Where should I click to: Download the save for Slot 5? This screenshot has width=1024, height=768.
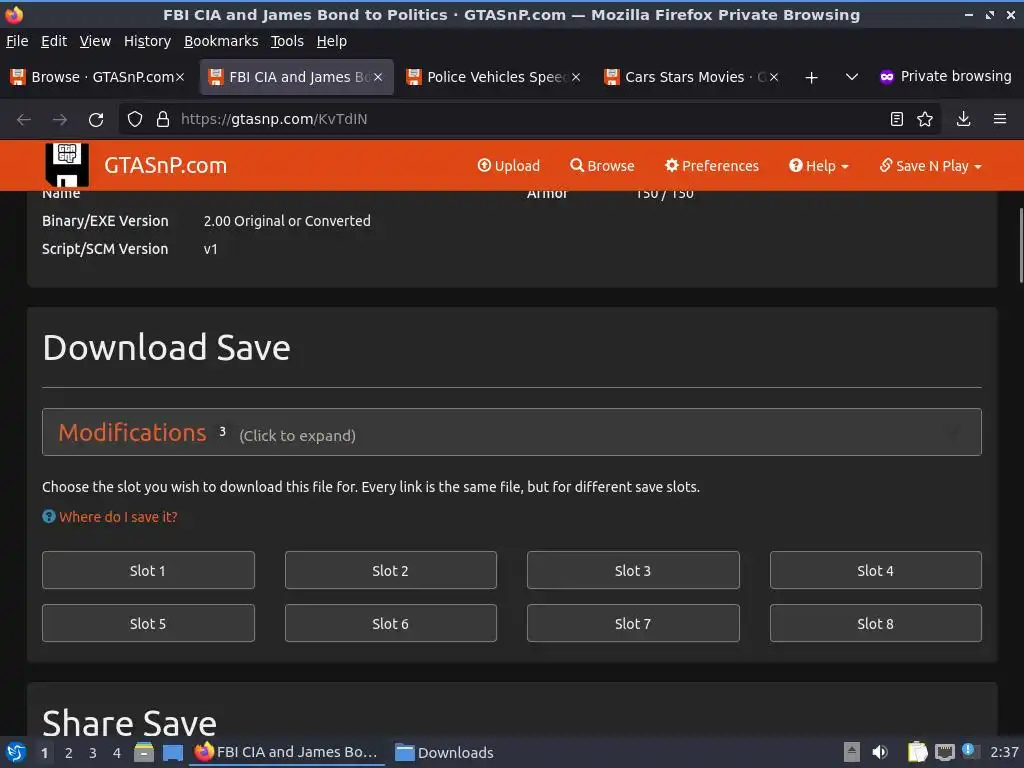[148, 623]
